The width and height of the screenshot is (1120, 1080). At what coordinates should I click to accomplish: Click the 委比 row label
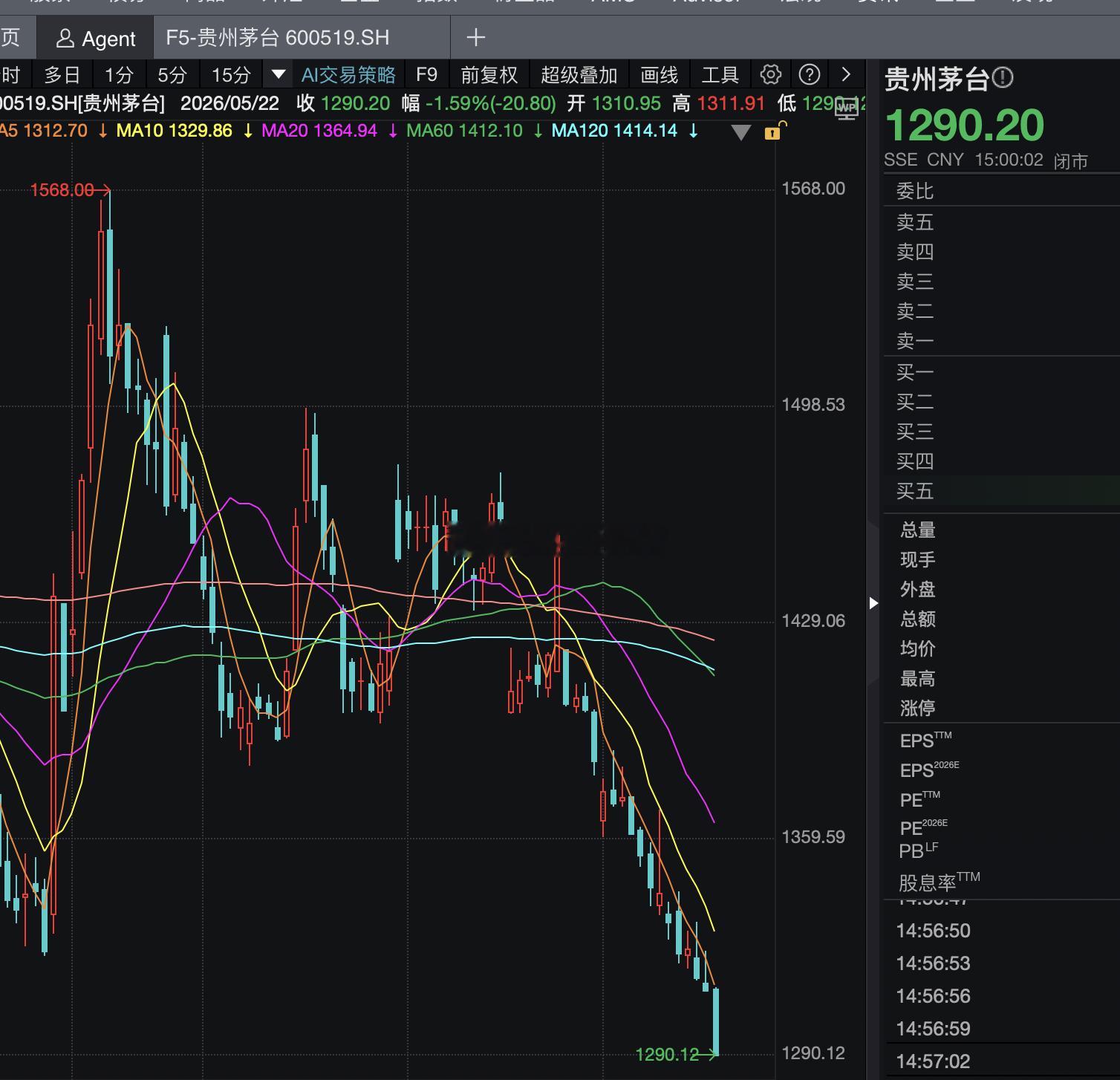point(915,191)
